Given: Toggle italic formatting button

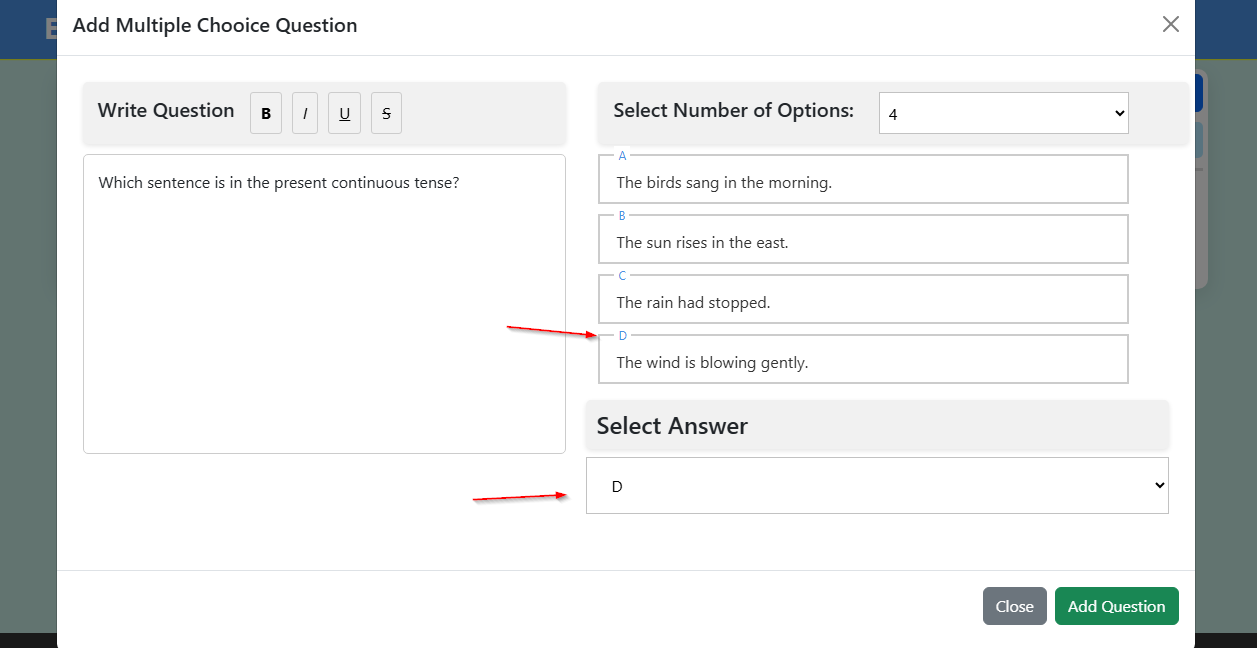Looking at the screenshot, I should click(x=305, y=113).
